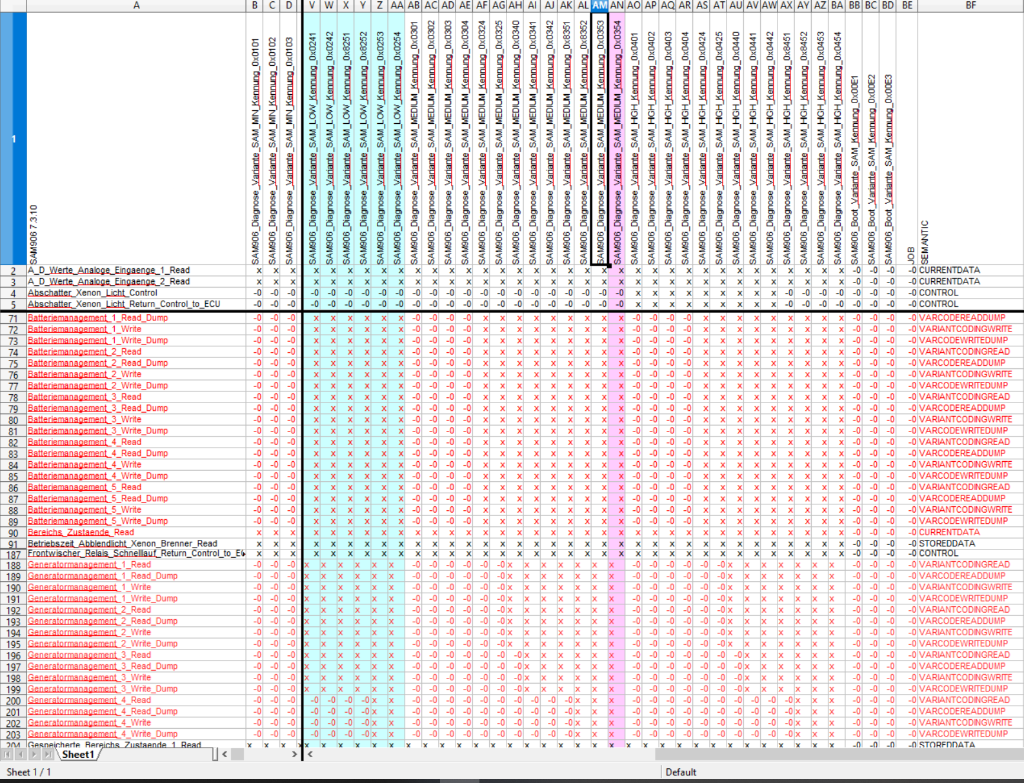Click the next sheet navigation arrow

(33, 755)
